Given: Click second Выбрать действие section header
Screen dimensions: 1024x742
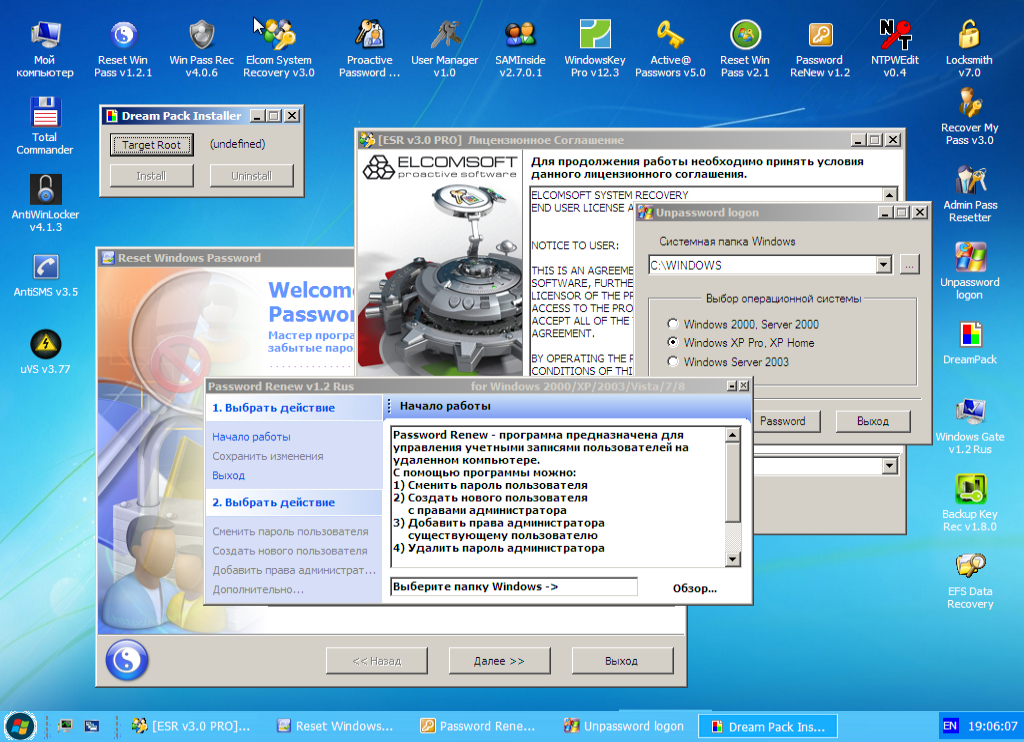Looking at the screenshot, I should point(295,502).
